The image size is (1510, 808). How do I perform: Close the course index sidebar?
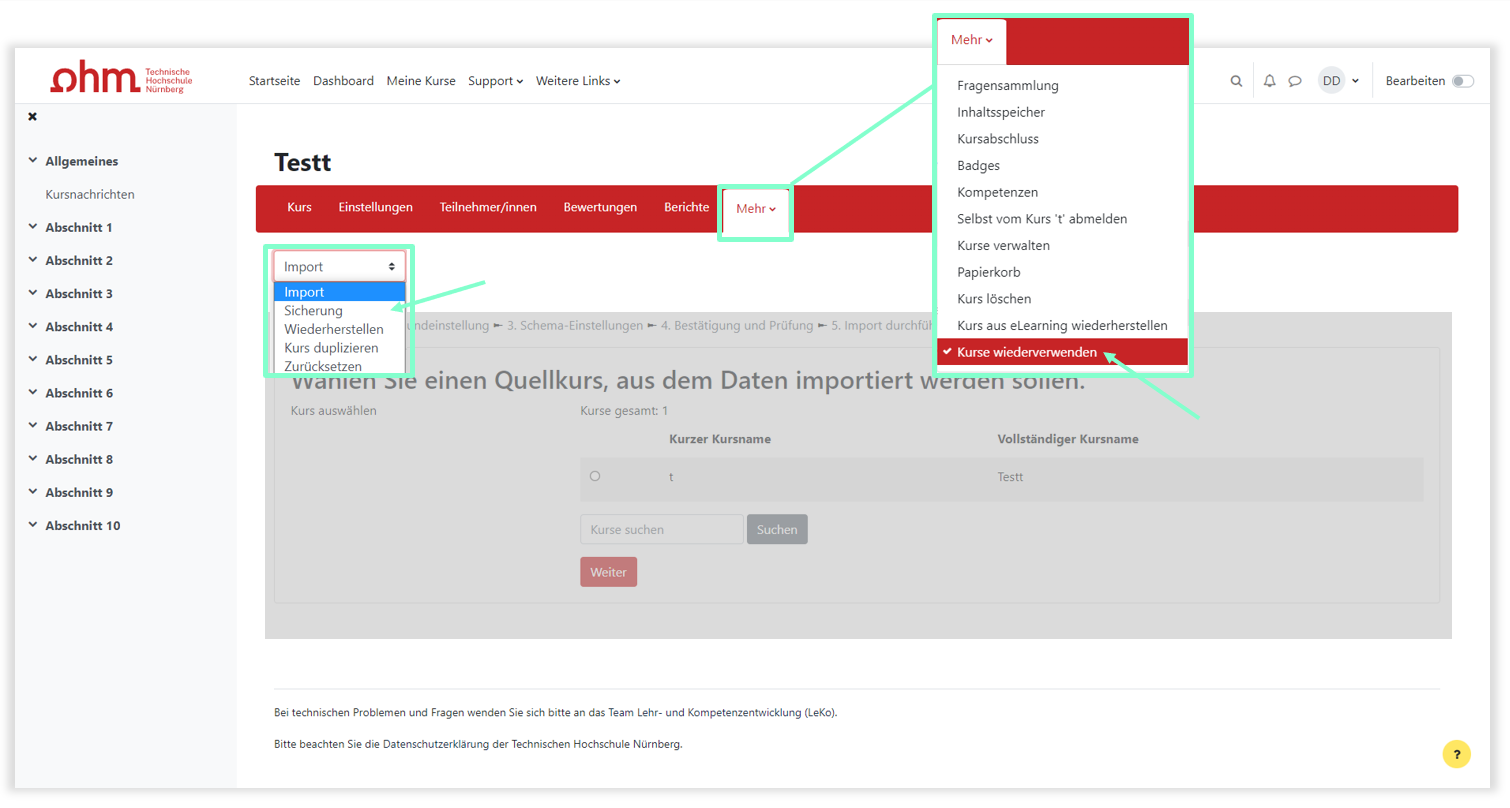[32, 117]
